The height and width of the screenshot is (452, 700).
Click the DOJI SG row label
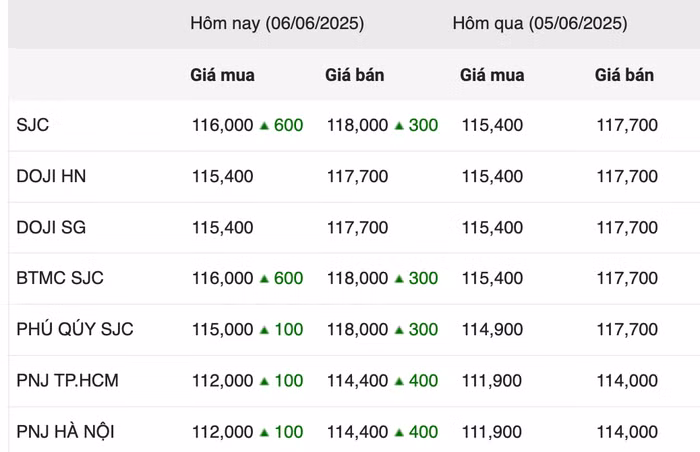[x=51, y=228]
